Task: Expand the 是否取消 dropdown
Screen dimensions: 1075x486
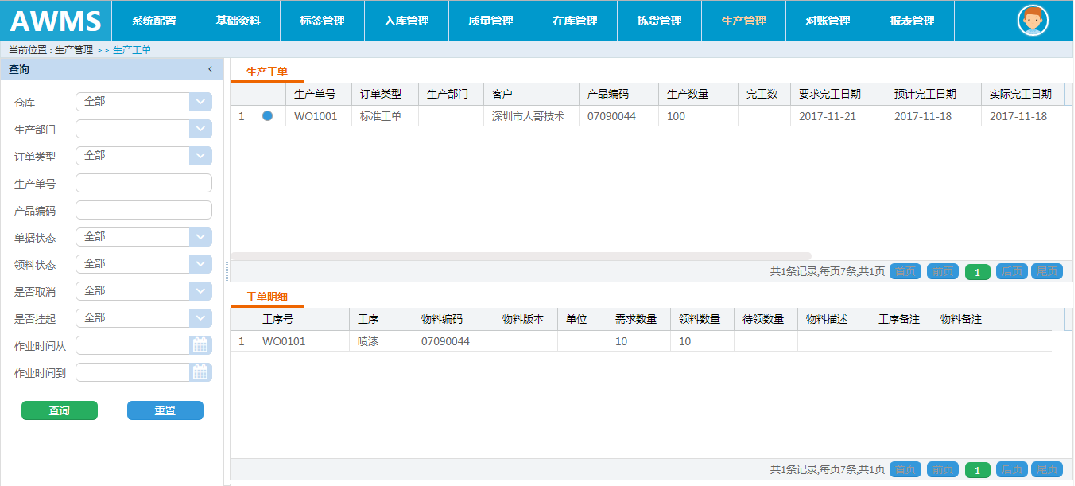Action: [x=200, y=291]
